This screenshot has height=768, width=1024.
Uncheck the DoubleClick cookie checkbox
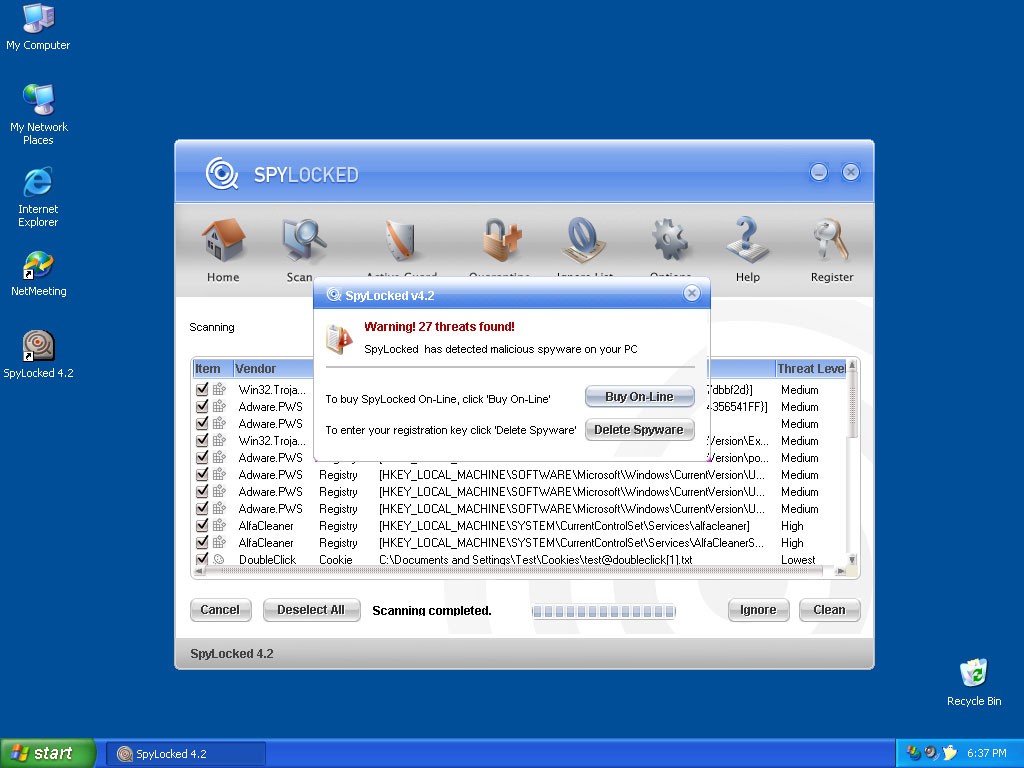point(202,559)
